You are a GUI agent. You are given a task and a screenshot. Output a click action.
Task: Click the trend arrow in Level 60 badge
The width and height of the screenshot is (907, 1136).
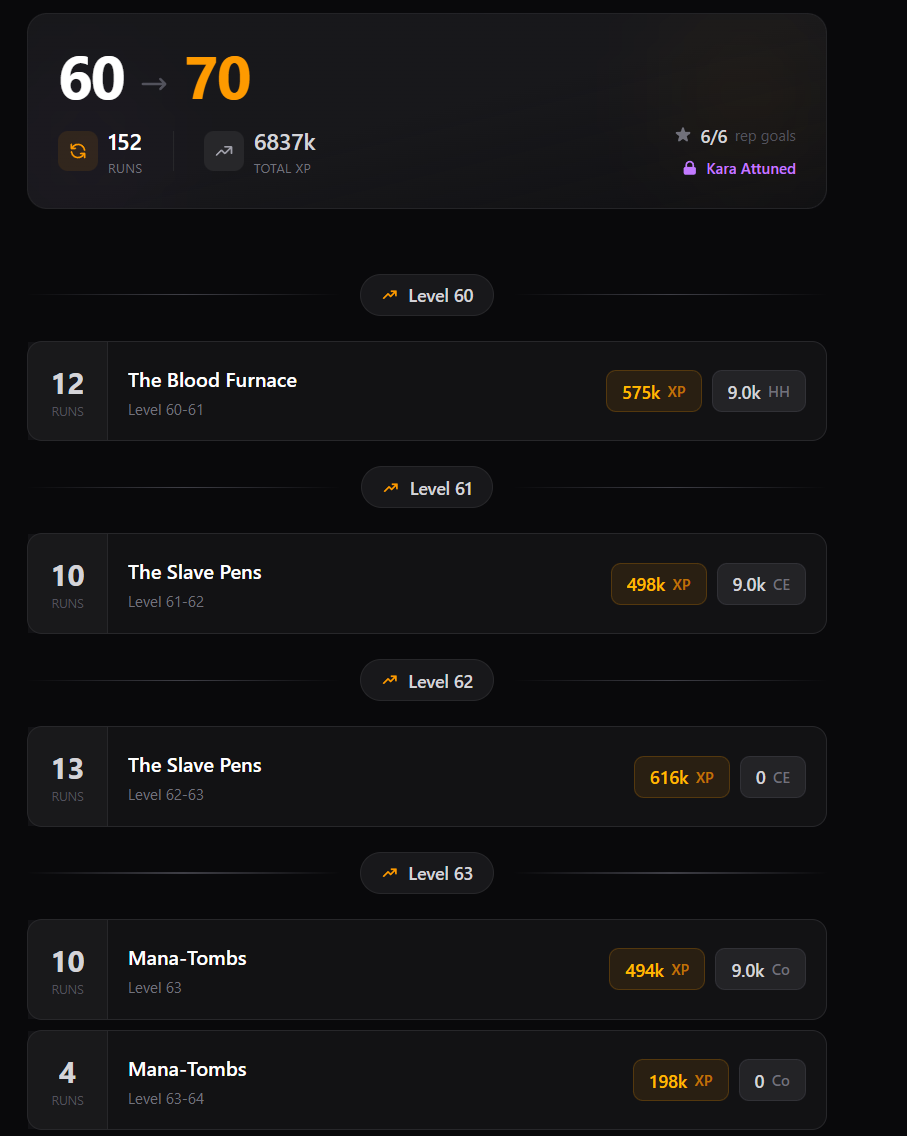click(390, 295)
